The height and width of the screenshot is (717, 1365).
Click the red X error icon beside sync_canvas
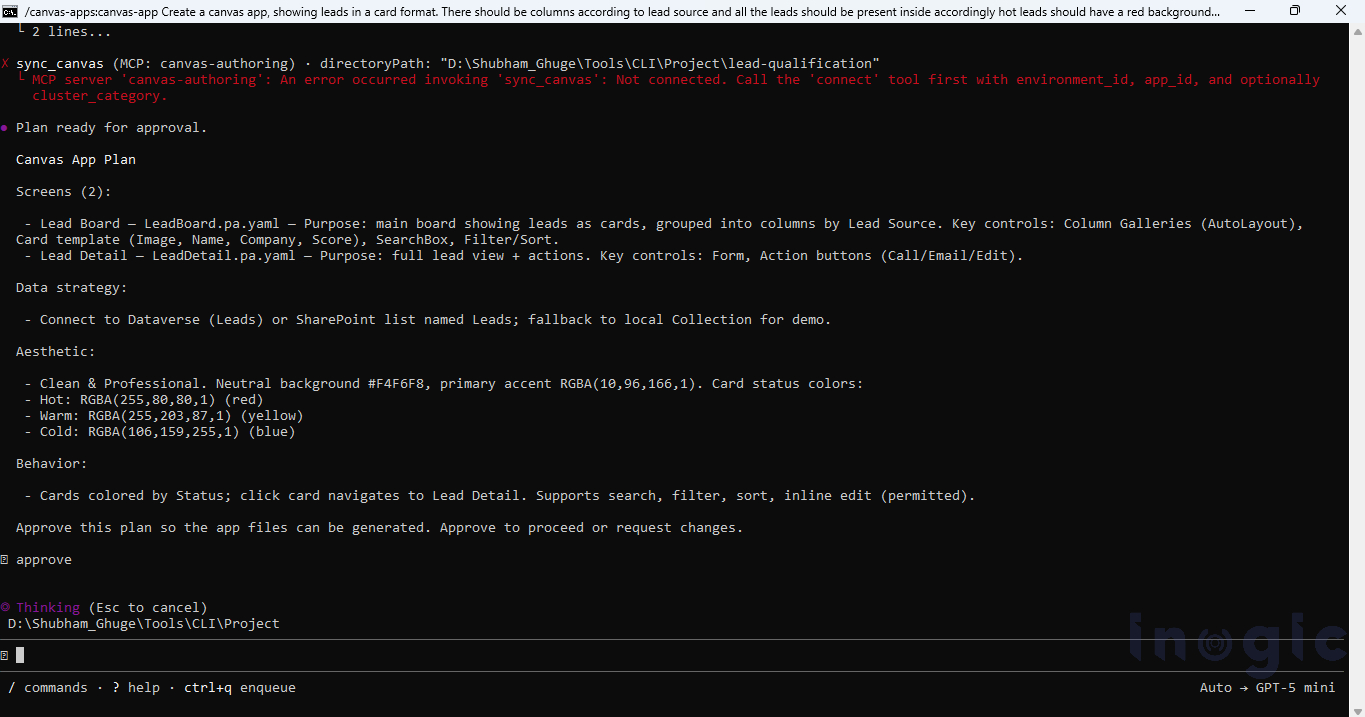5,64
